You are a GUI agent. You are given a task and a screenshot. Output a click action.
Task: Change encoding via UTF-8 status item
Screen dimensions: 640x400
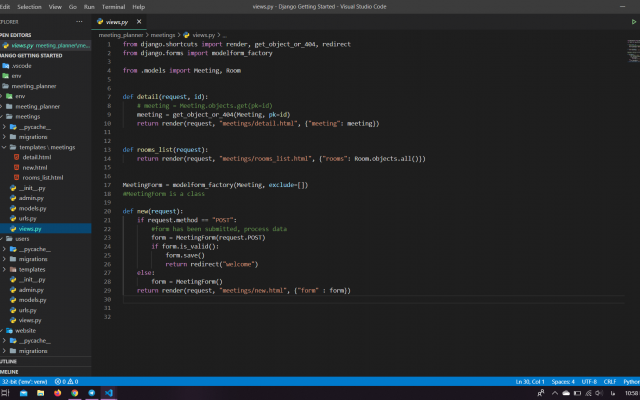coord(589,382)
